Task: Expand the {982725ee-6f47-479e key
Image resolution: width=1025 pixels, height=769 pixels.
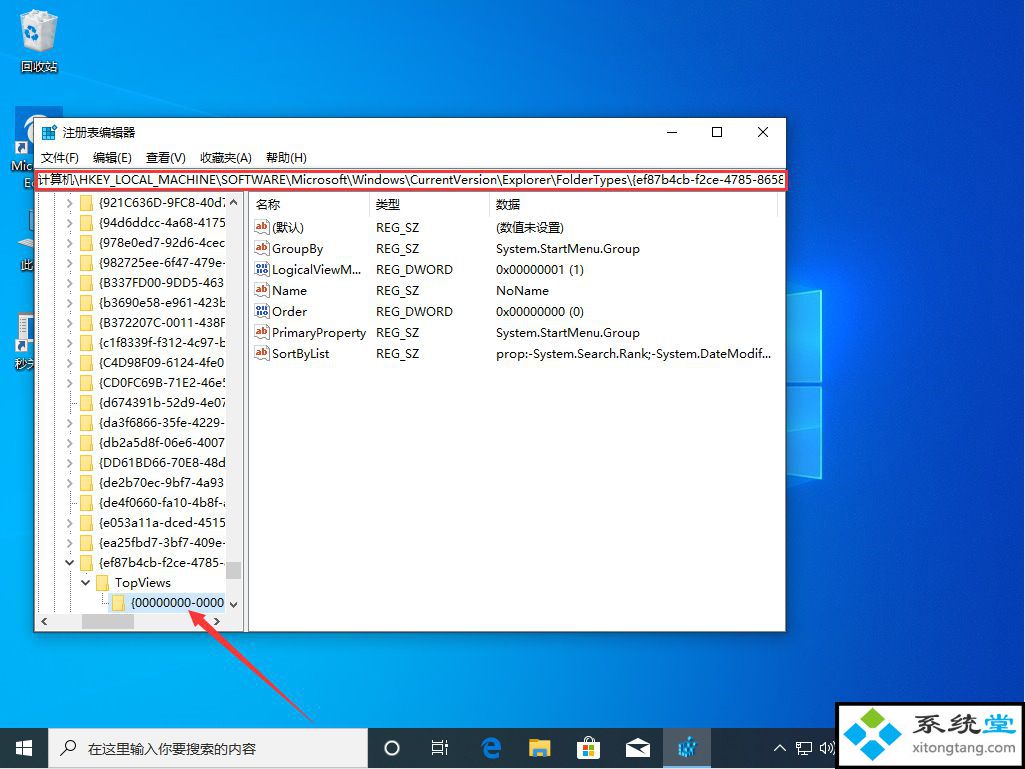Action: point(70,263)
